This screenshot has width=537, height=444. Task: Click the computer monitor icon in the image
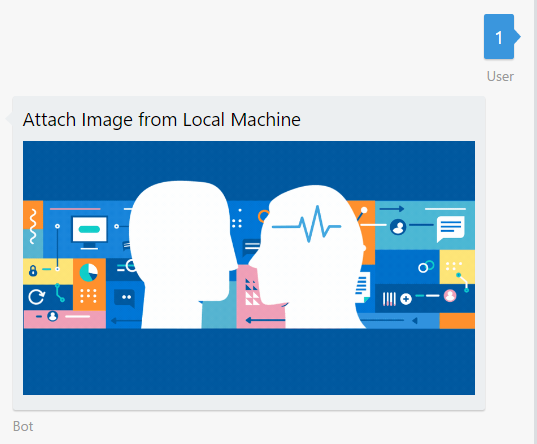click(x=90, y=233)
